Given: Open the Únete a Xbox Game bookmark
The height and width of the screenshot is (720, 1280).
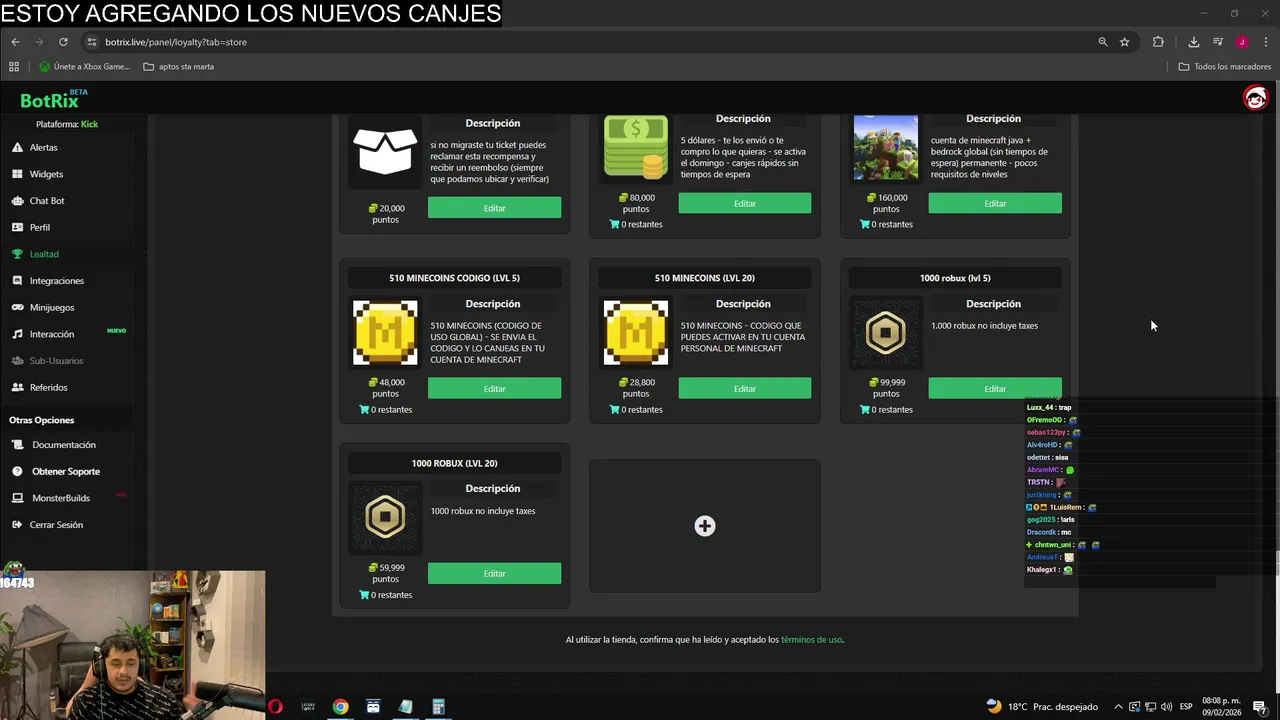Looking at the screenshot, I should (84, 67).
